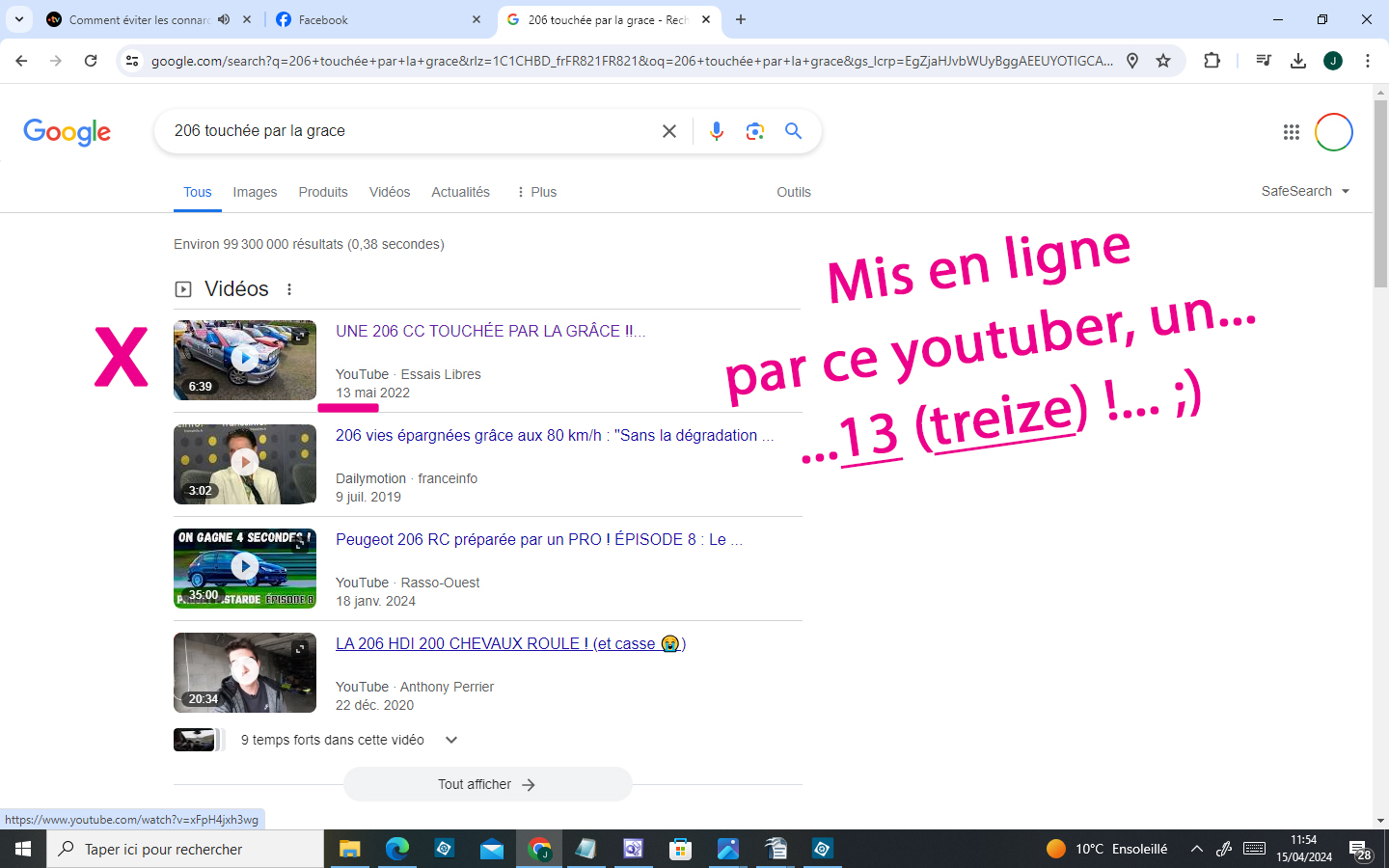
Task: Open a new tab with plus button
Action: click(741, 19)
